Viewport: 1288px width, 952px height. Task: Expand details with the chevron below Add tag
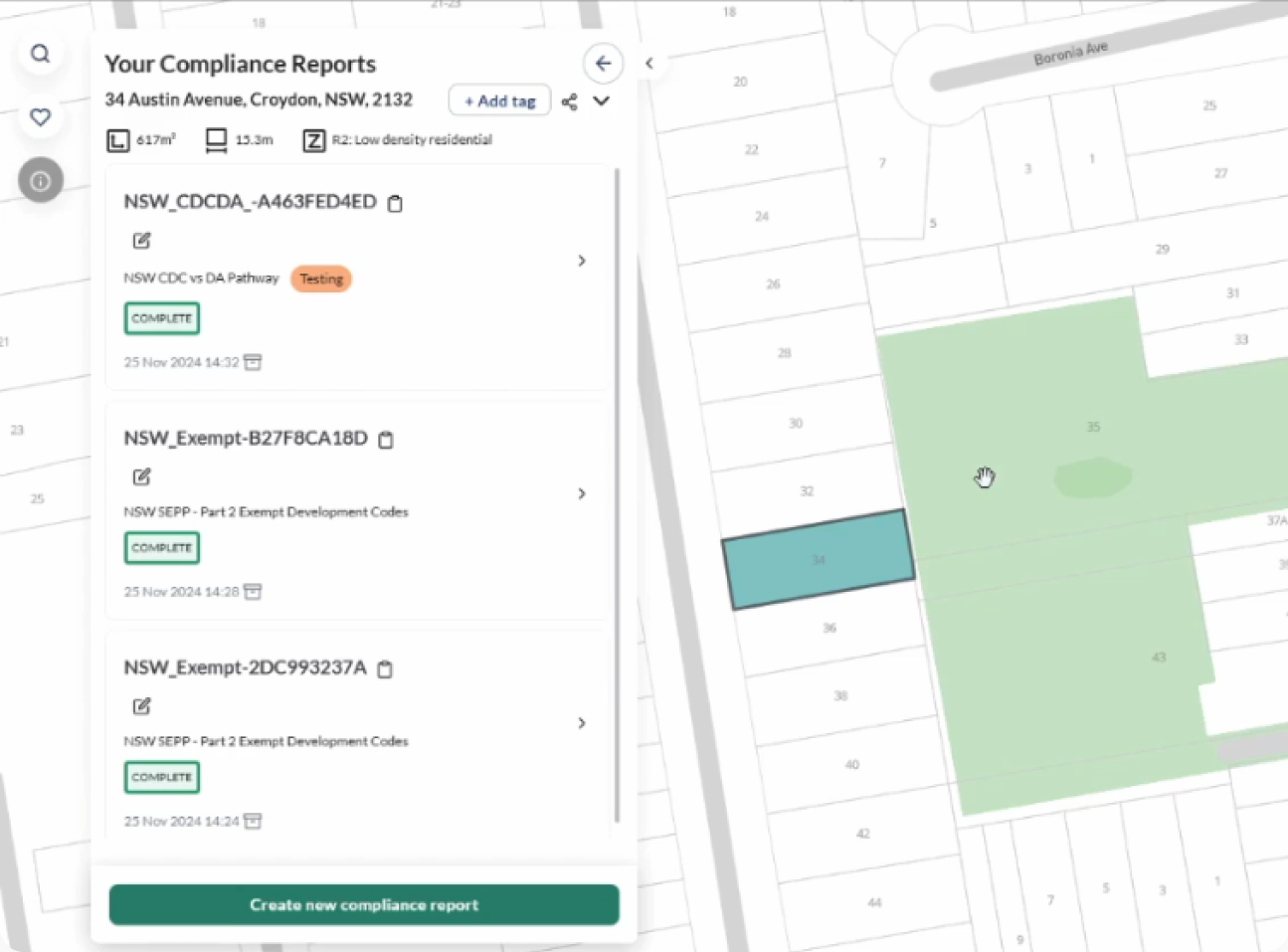tap(601, 101)
